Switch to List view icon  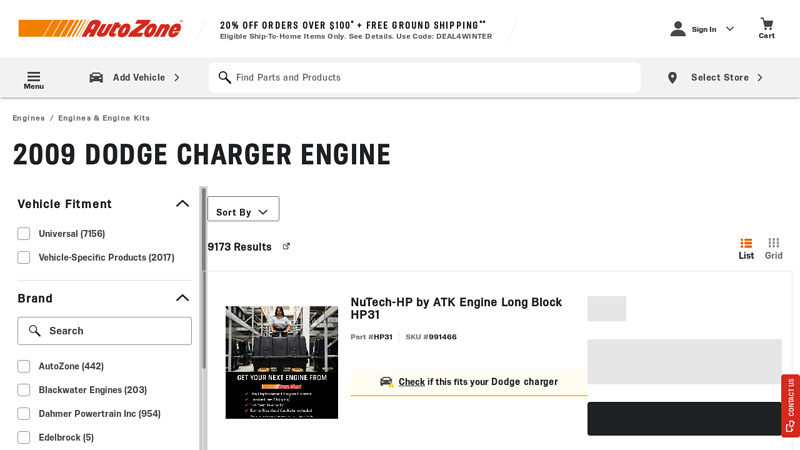(x=746, y=243)
